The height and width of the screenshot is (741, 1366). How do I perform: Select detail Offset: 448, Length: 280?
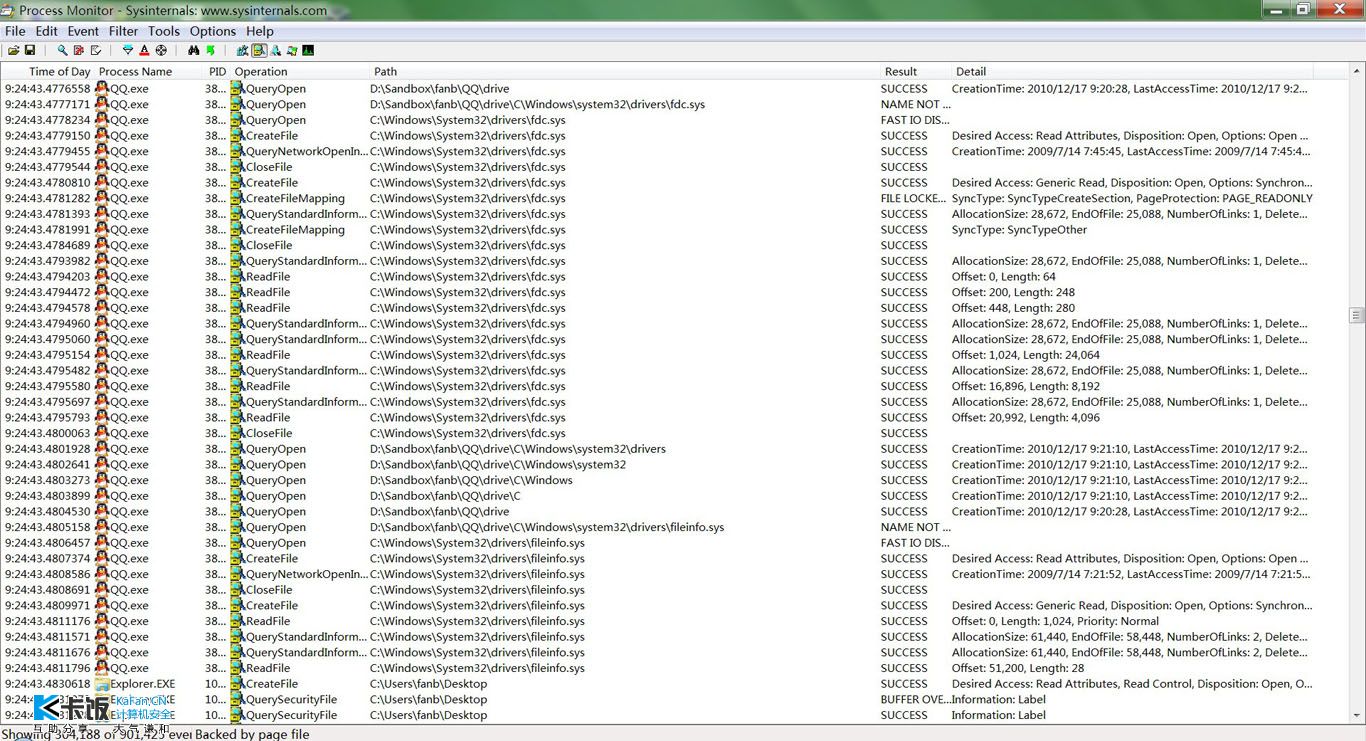[x=1013, y=308]
